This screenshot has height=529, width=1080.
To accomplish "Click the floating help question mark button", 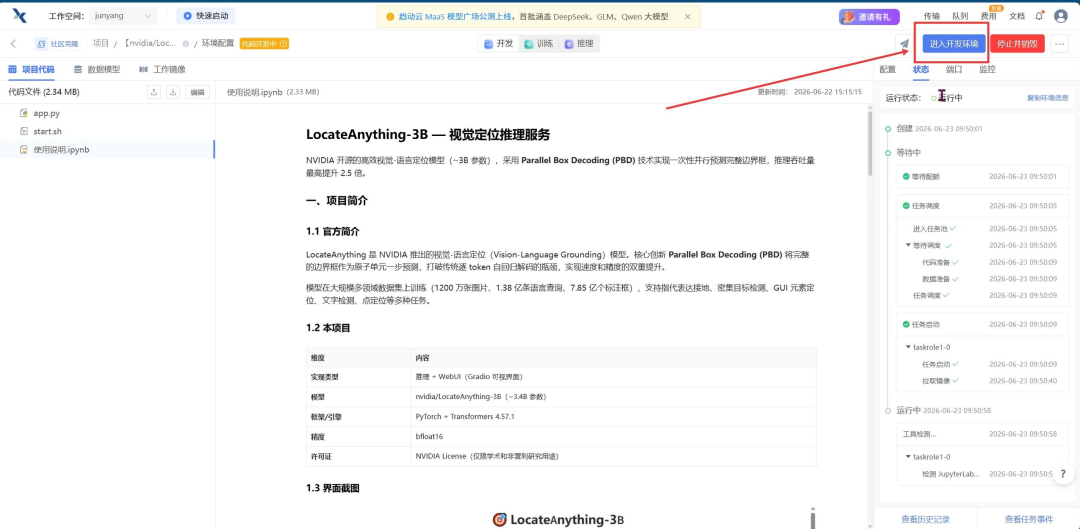I will [x=1063, y=473].
